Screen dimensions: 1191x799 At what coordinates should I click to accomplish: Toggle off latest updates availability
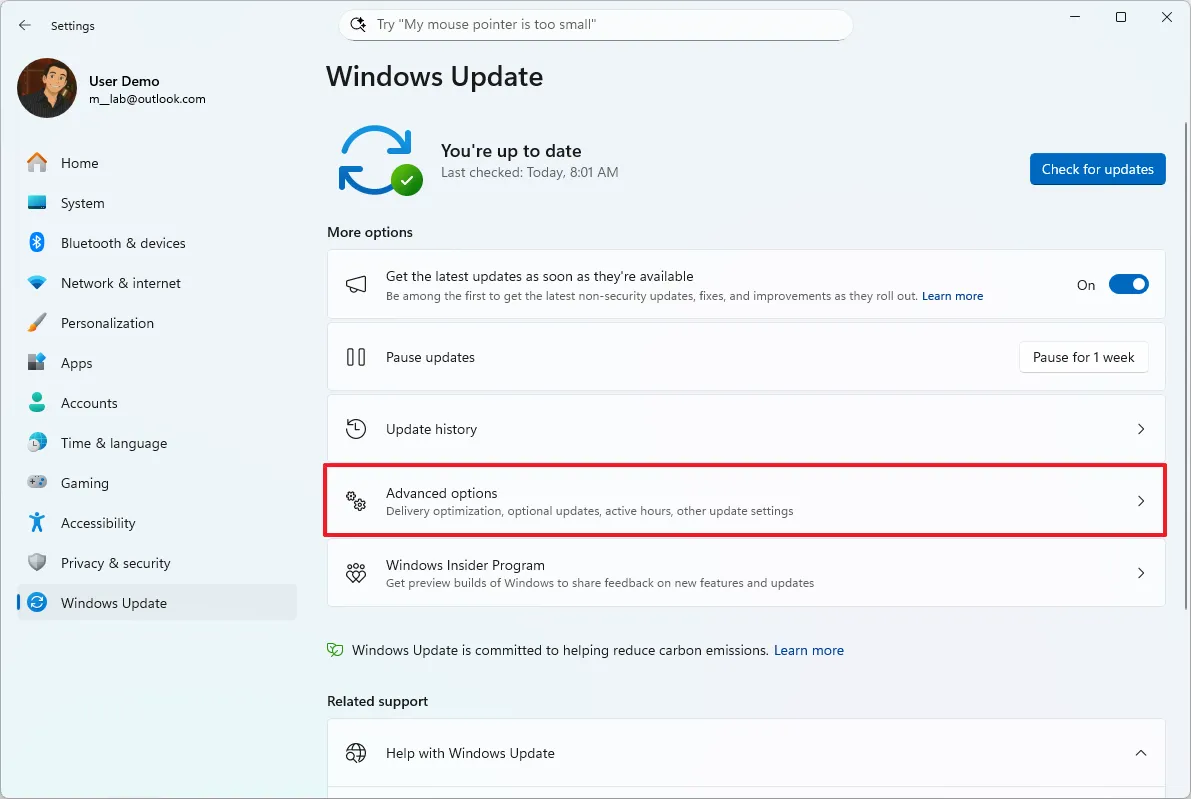(x=1128, y=284)
